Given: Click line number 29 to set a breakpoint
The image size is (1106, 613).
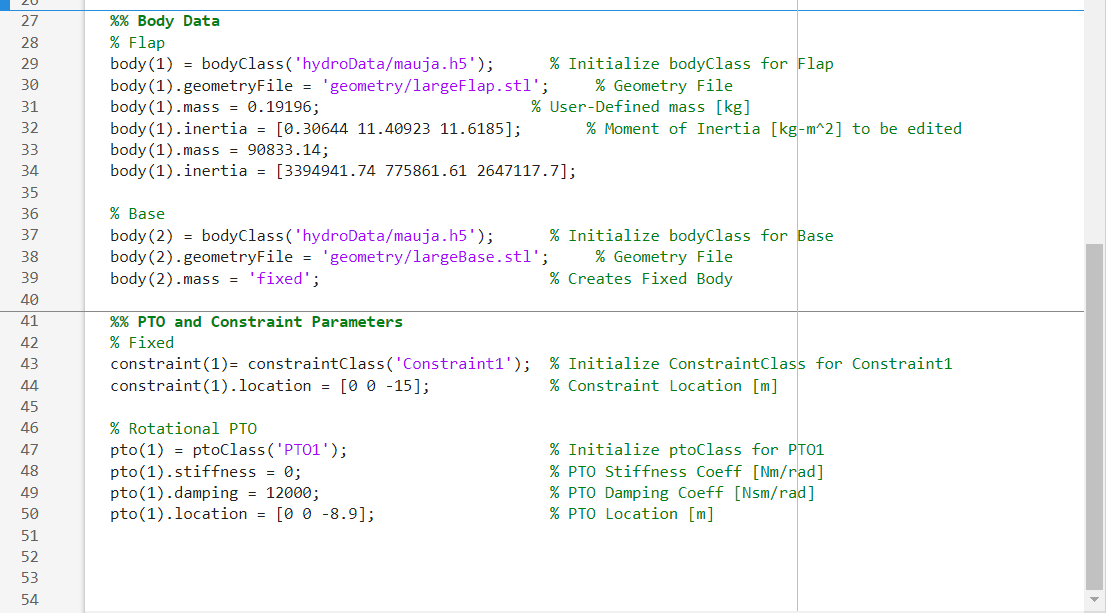Looking at the screenshot, I should [x=29, y=63].
